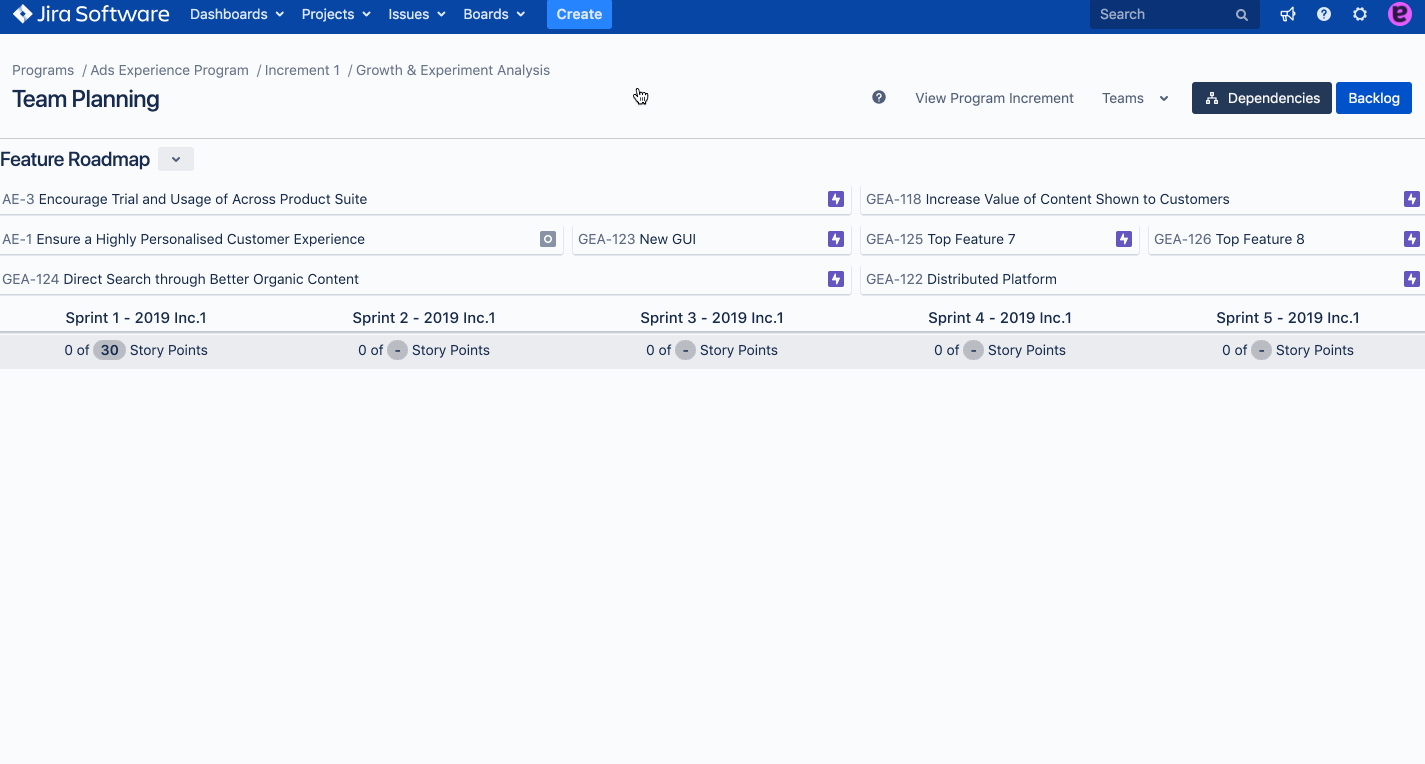Go to Ads Experience Program breadcrumb
Screen dimensions: 1425x764
(169, 70)
